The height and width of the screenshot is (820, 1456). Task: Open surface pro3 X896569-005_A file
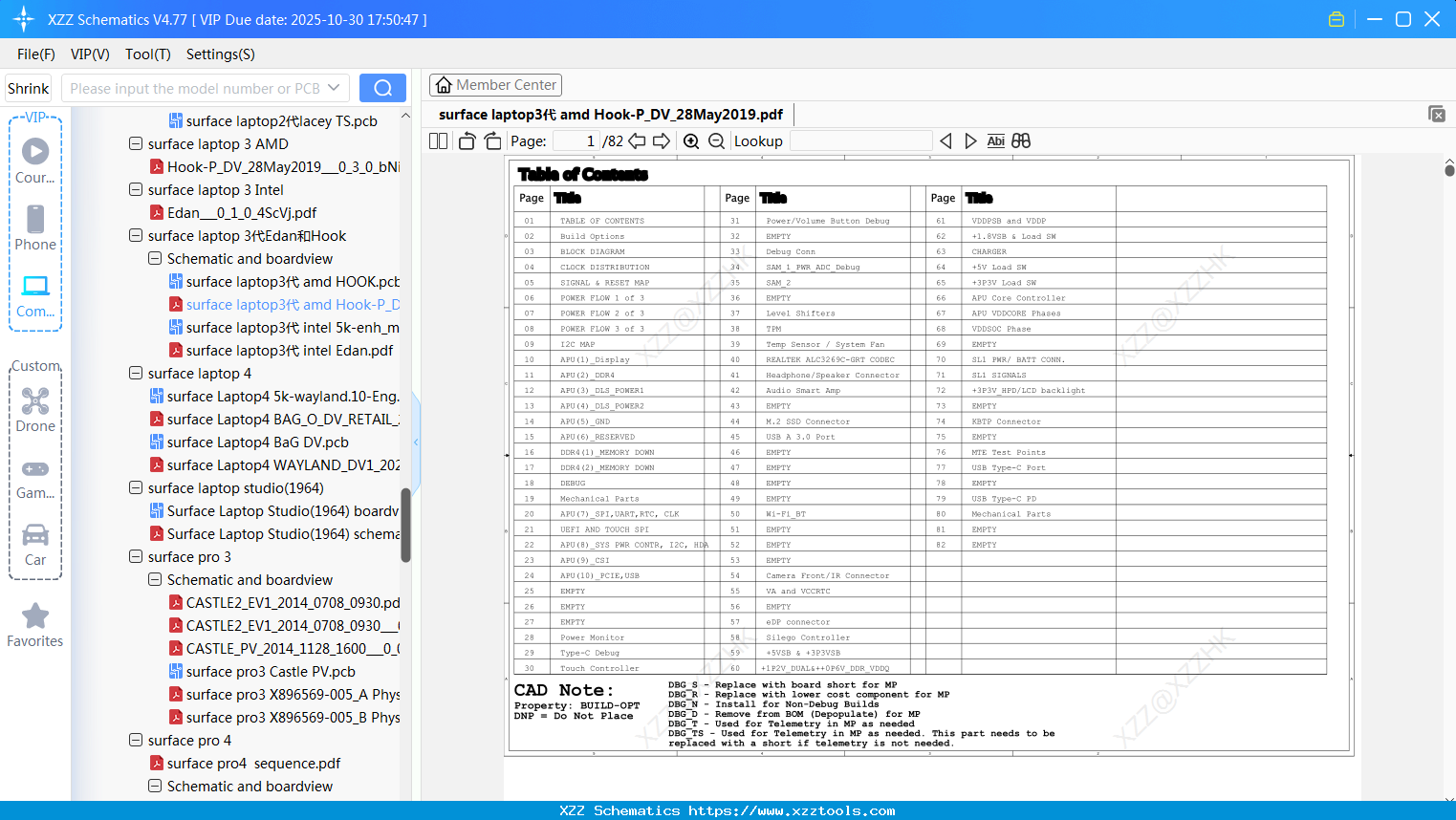284,694
